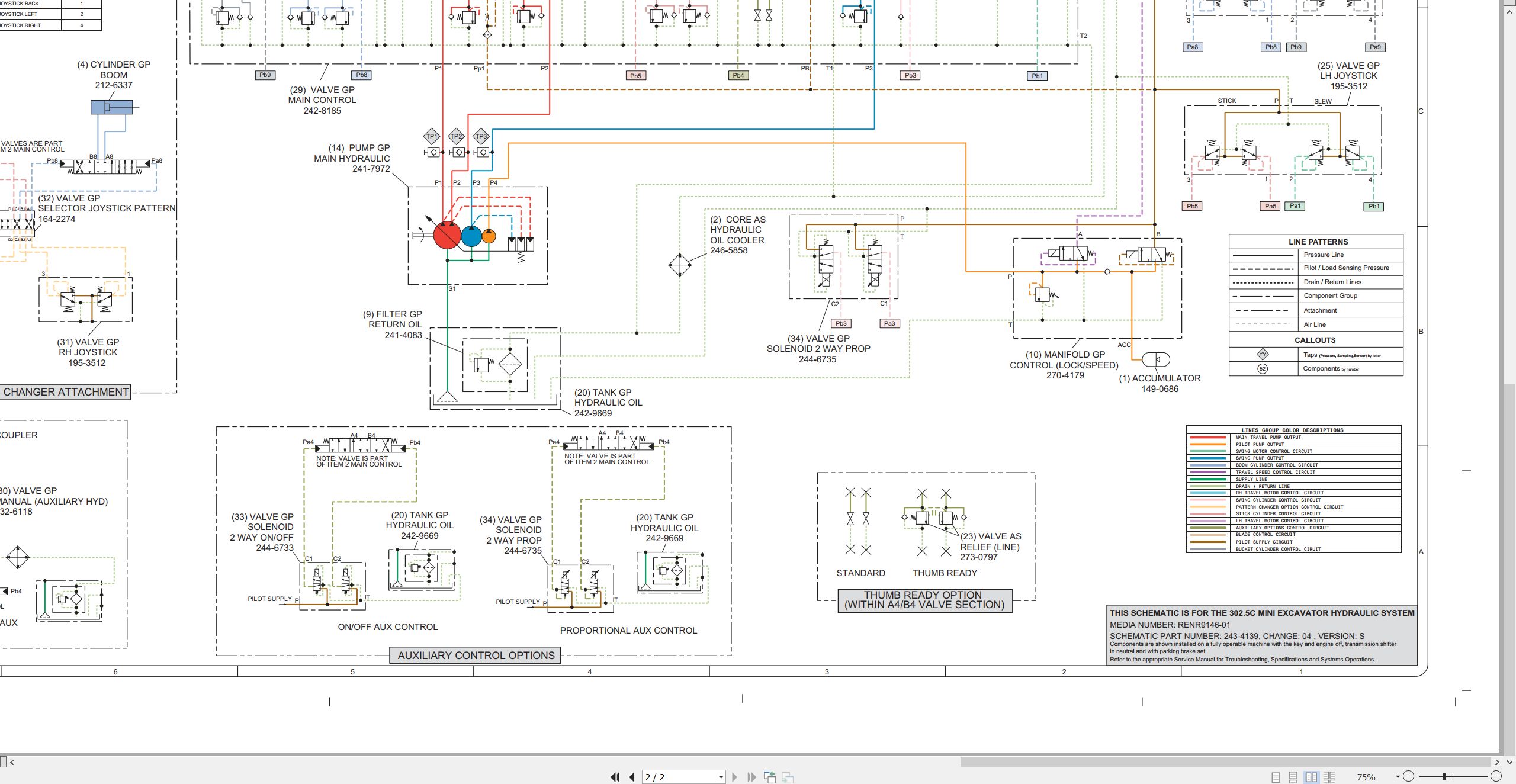The height and width of the screenshot is (784, 1516).
Task: Click the previous view button
Action: (x=770, y=777)
